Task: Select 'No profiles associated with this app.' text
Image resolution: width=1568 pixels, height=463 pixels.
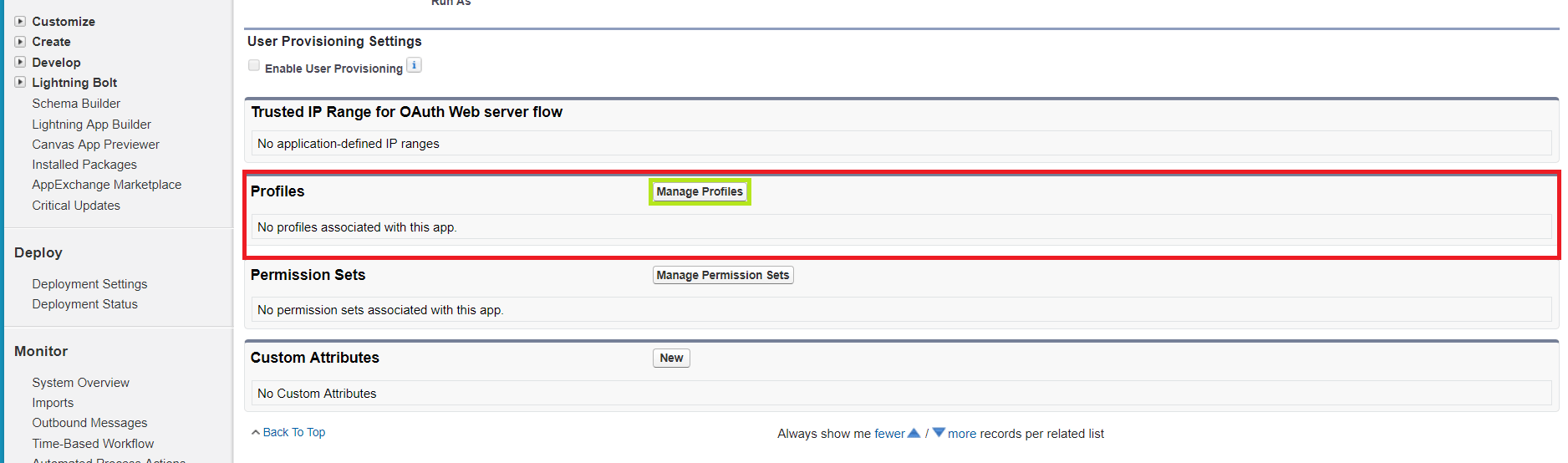Action: [357, 227]
